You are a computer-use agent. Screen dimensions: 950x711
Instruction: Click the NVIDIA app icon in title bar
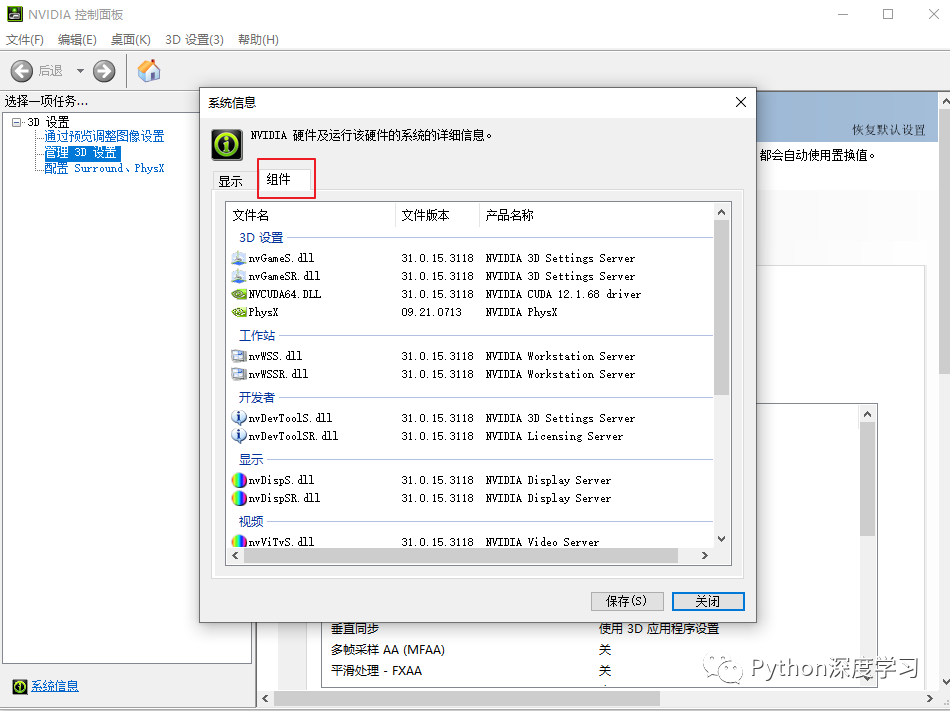15,14
